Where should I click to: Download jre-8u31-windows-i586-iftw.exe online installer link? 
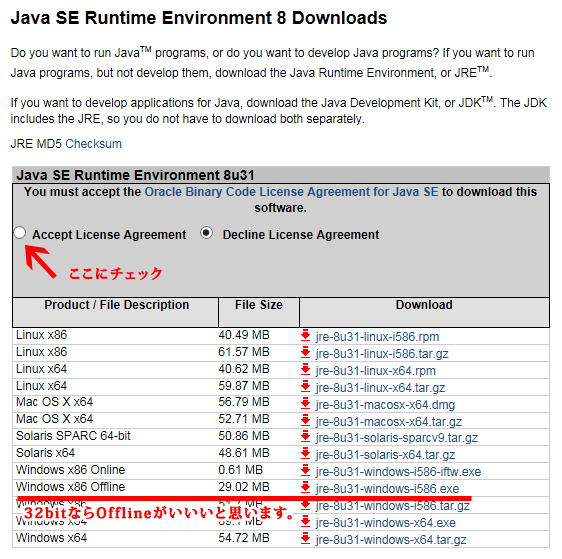tap(398, 472)
